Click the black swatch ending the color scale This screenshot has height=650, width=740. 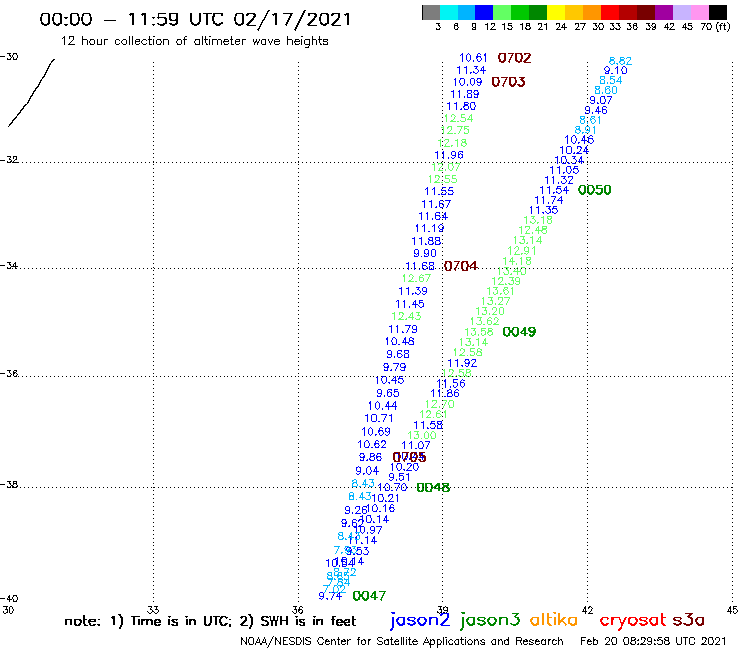717,12
